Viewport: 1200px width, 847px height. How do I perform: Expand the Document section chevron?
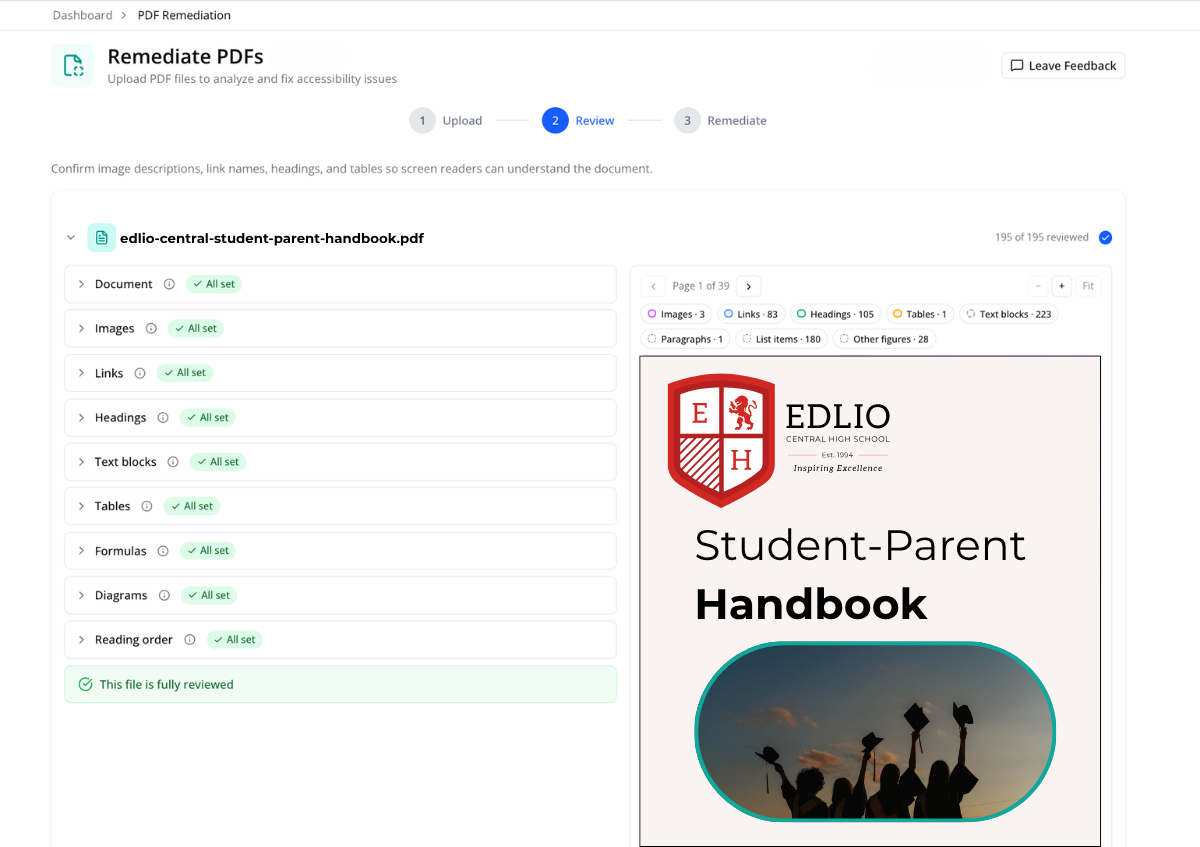82,284
